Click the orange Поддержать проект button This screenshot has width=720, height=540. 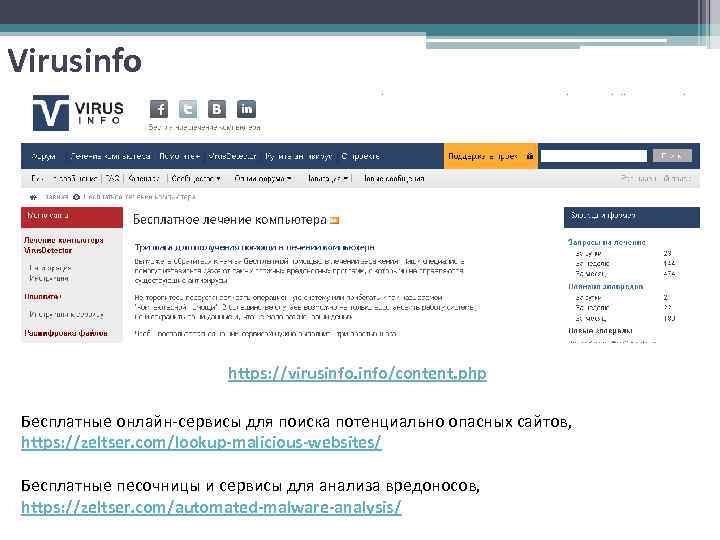pos(490,156)
